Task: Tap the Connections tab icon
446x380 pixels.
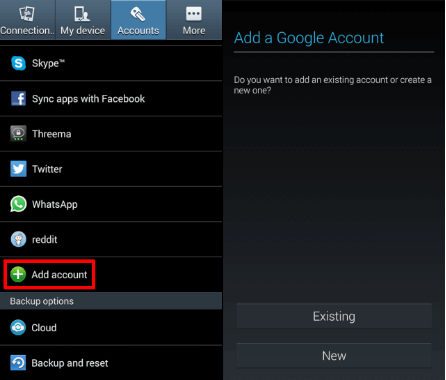Action: (x=27, y=14)
